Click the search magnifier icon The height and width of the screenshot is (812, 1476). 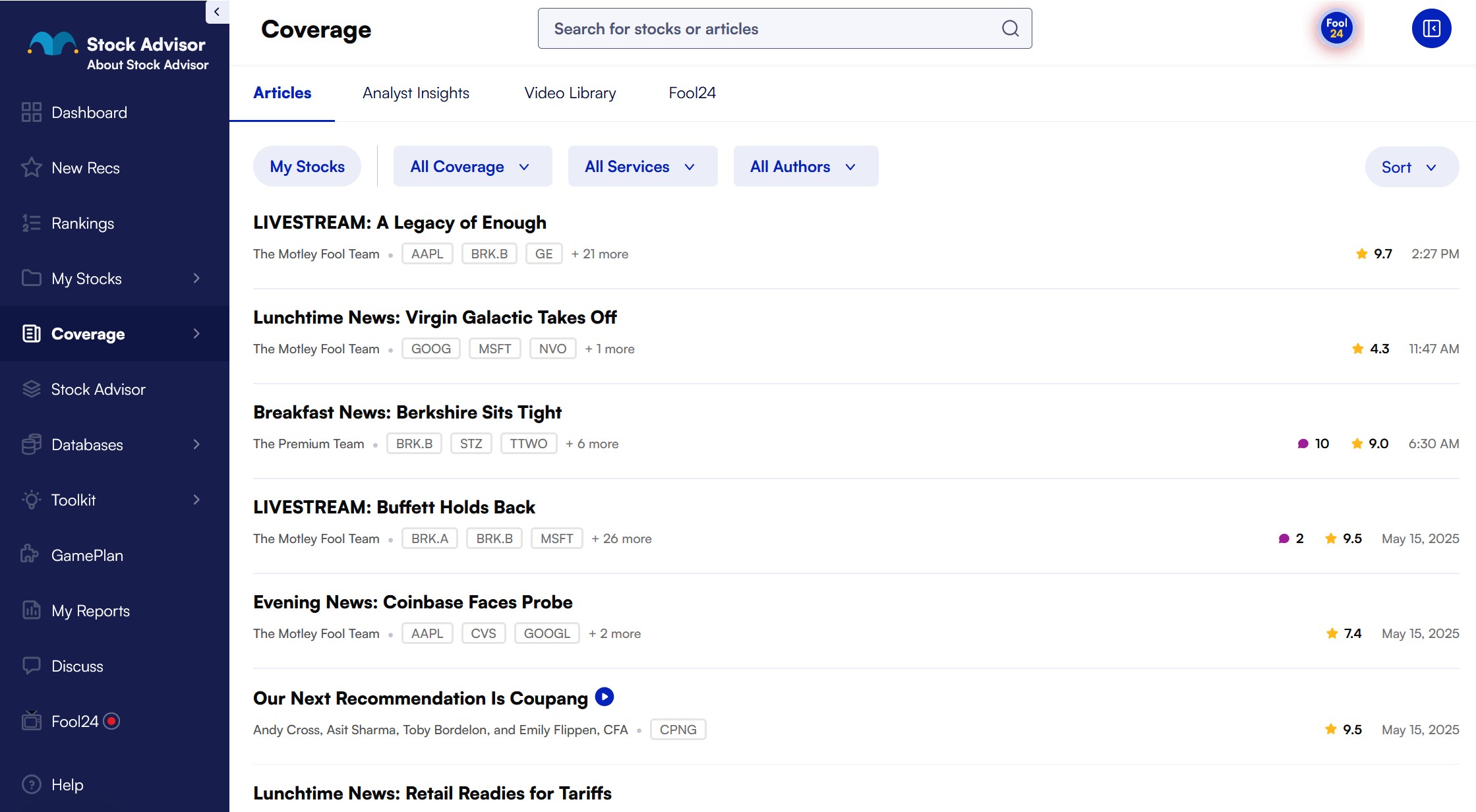tap(1010, 28)
